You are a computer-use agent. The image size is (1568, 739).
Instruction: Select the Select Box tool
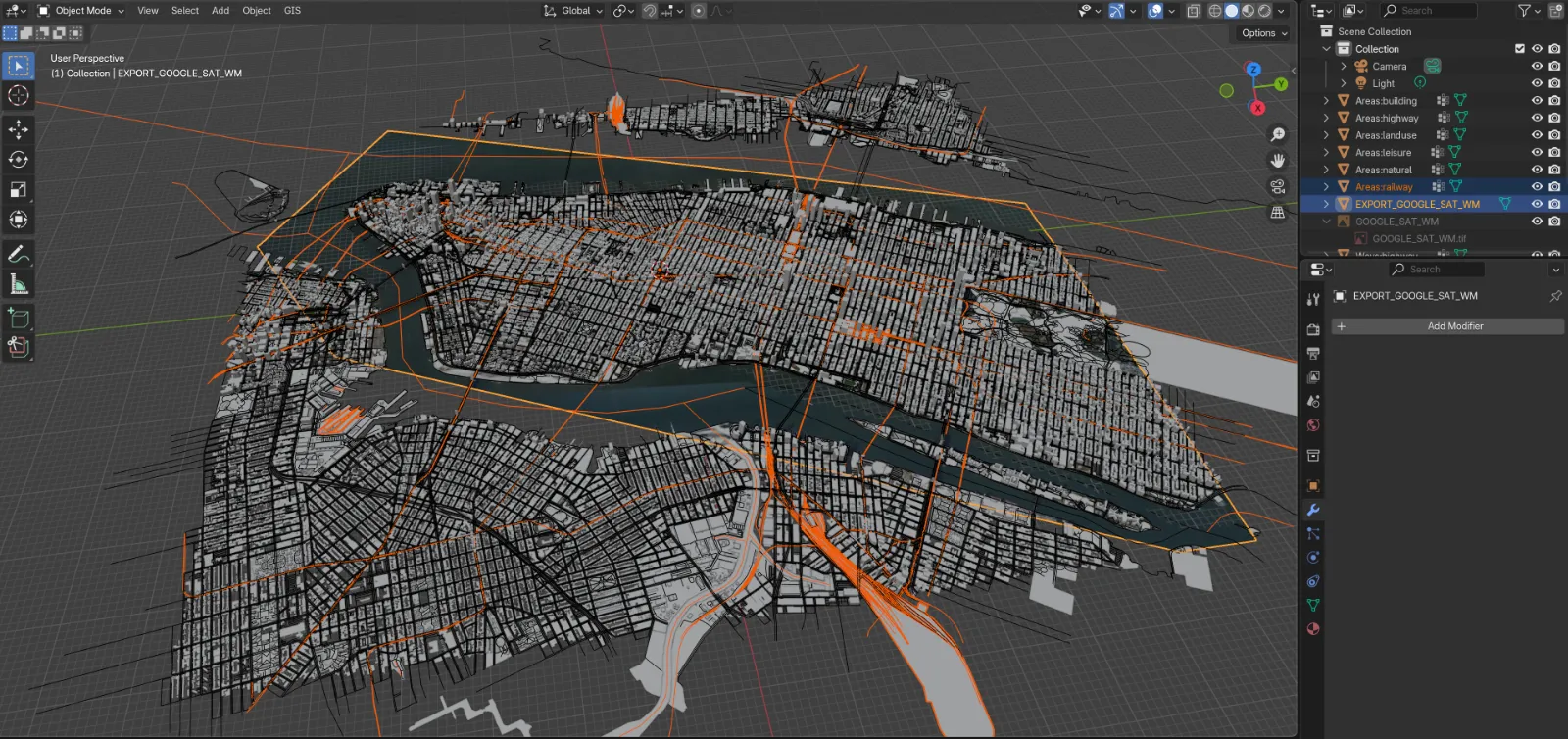point(19,66)
